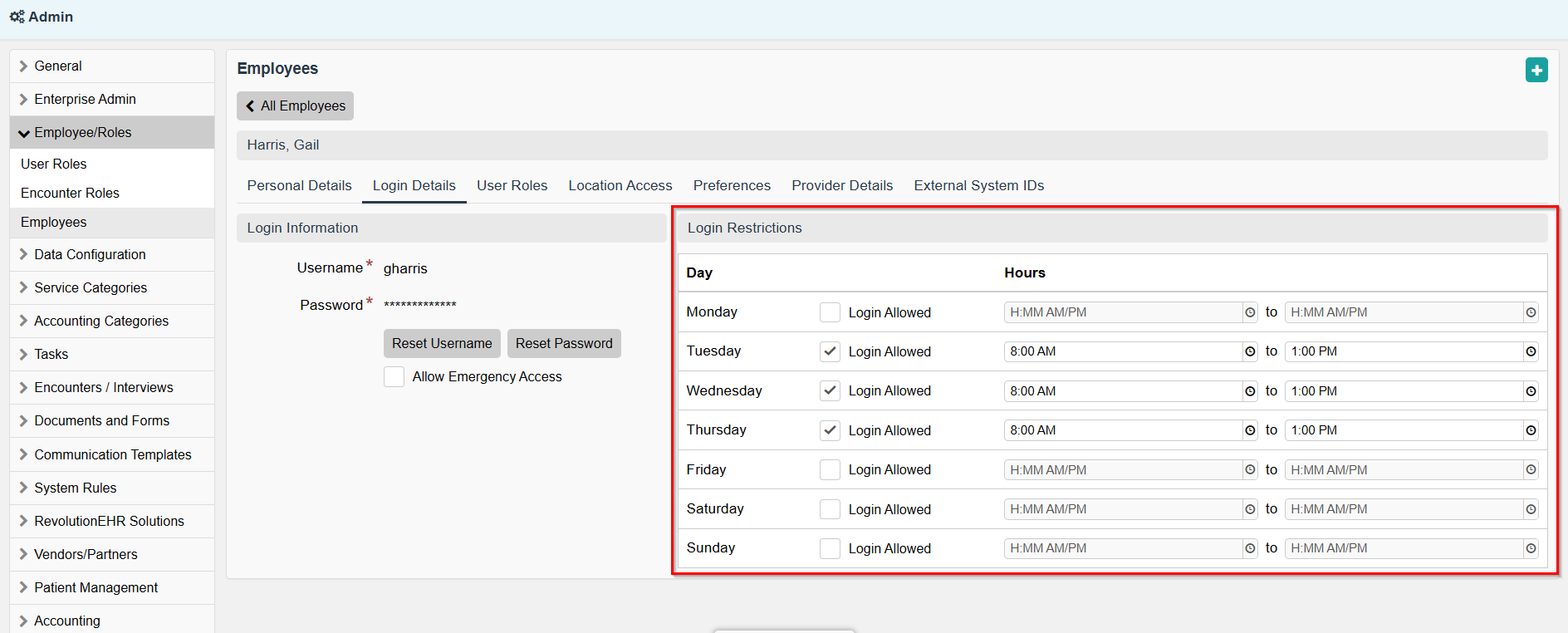Click clock icon for Friday start time
Image resolution: width=1568 pixels, height=633 pixels.
[1249, 470]
